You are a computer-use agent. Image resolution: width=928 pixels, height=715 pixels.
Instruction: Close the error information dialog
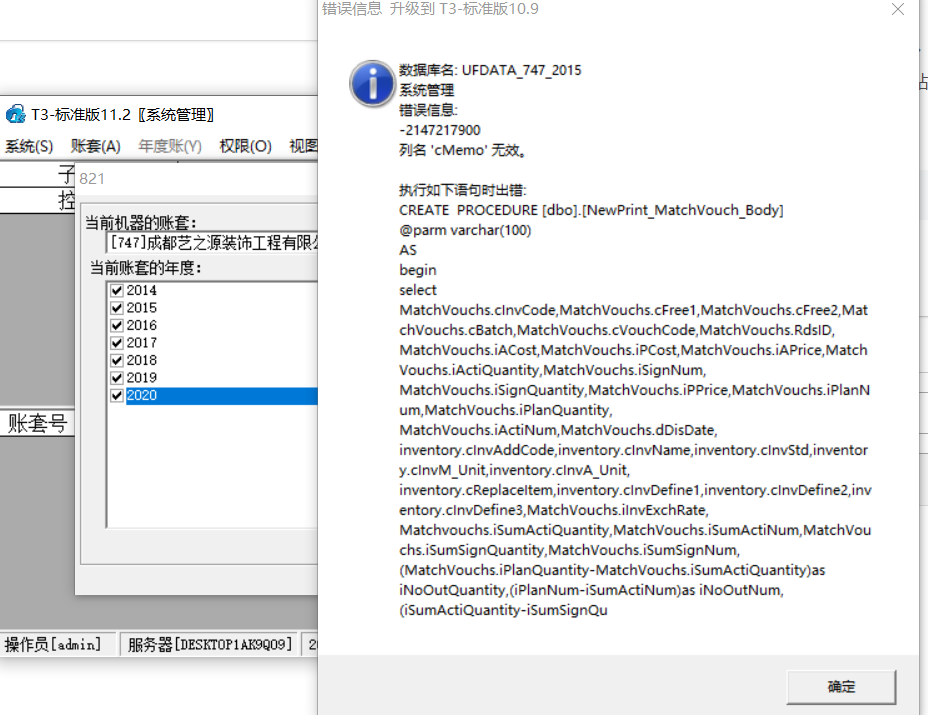pos(898,9)
